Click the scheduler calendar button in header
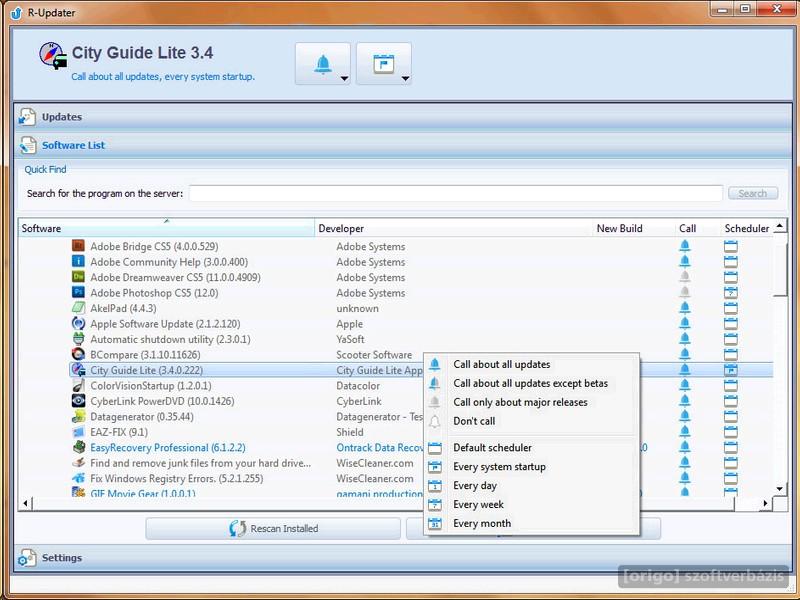The width and height of the screenshot is (800, 600). tap(384, 64)
